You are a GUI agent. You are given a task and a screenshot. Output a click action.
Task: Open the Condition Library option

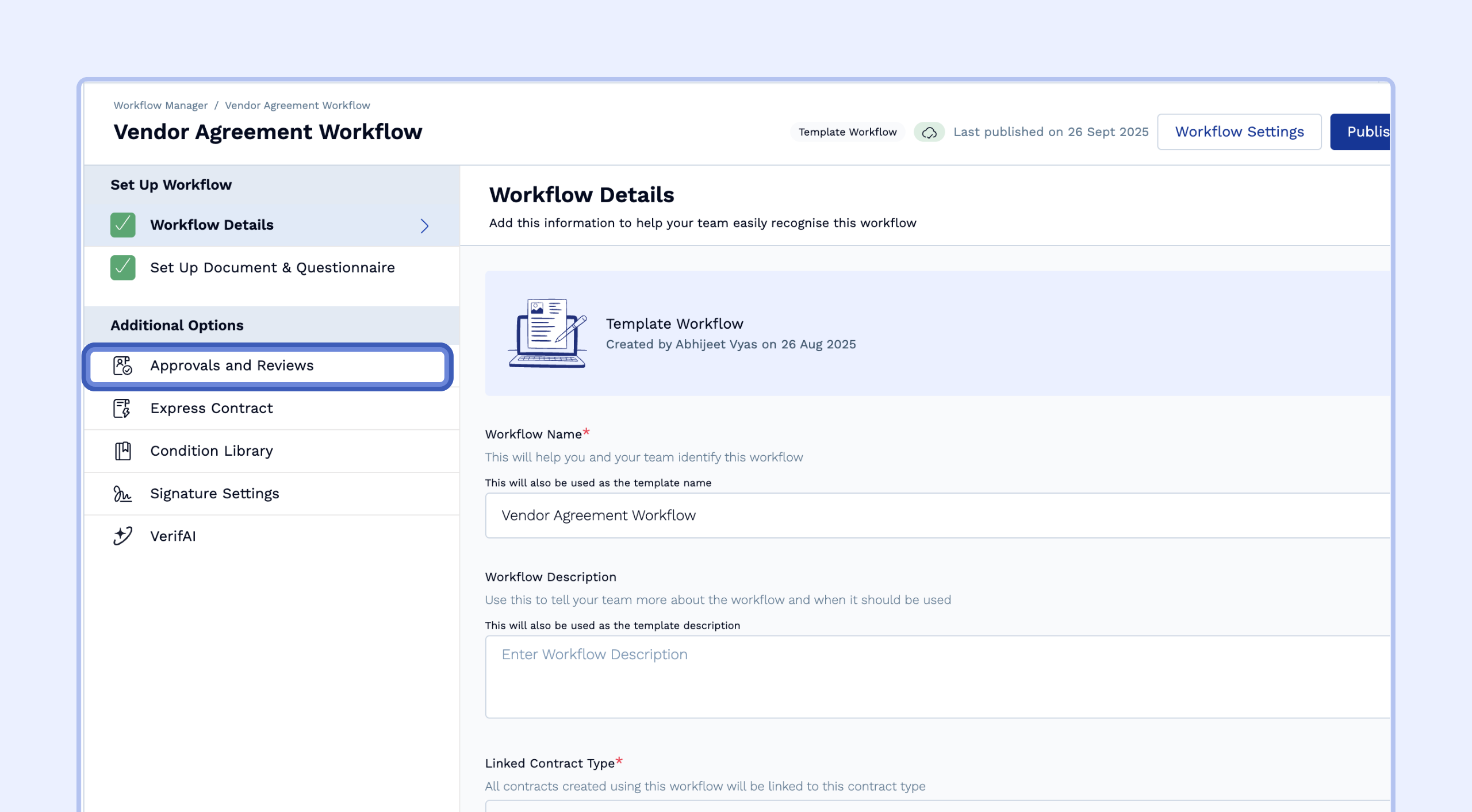click(x=212, y=451)
